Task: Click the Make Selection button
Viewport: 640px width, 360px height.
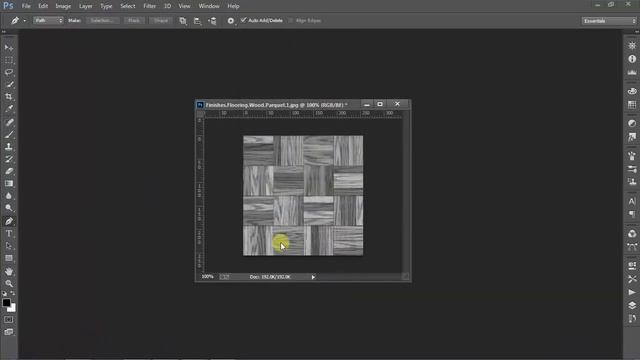Action: point(102,20)
